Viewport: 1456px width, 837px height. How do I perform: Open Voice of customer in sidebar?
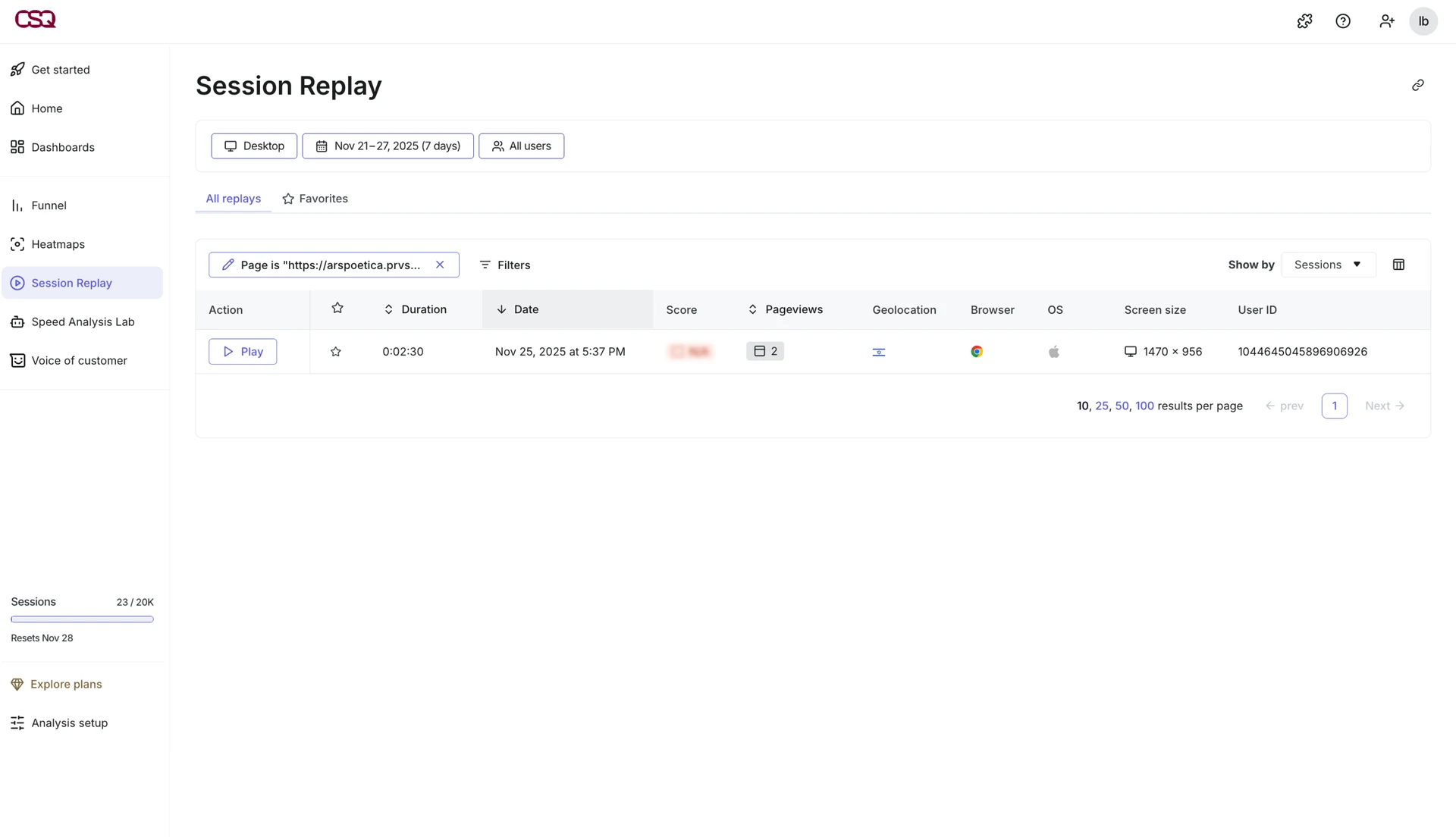82,360
